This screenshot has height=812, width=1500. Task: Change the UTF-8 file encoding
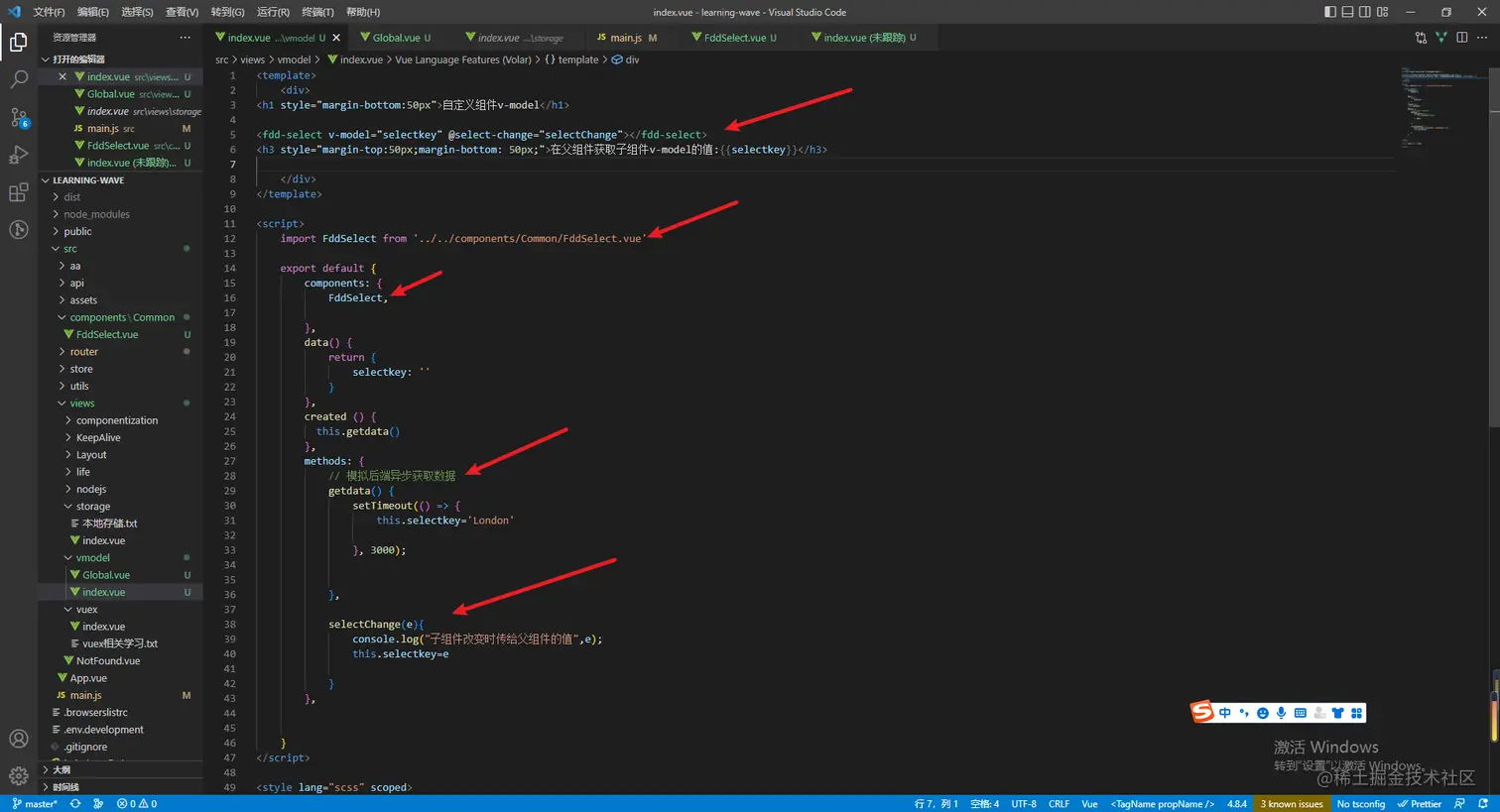[x=1024, y=804]
